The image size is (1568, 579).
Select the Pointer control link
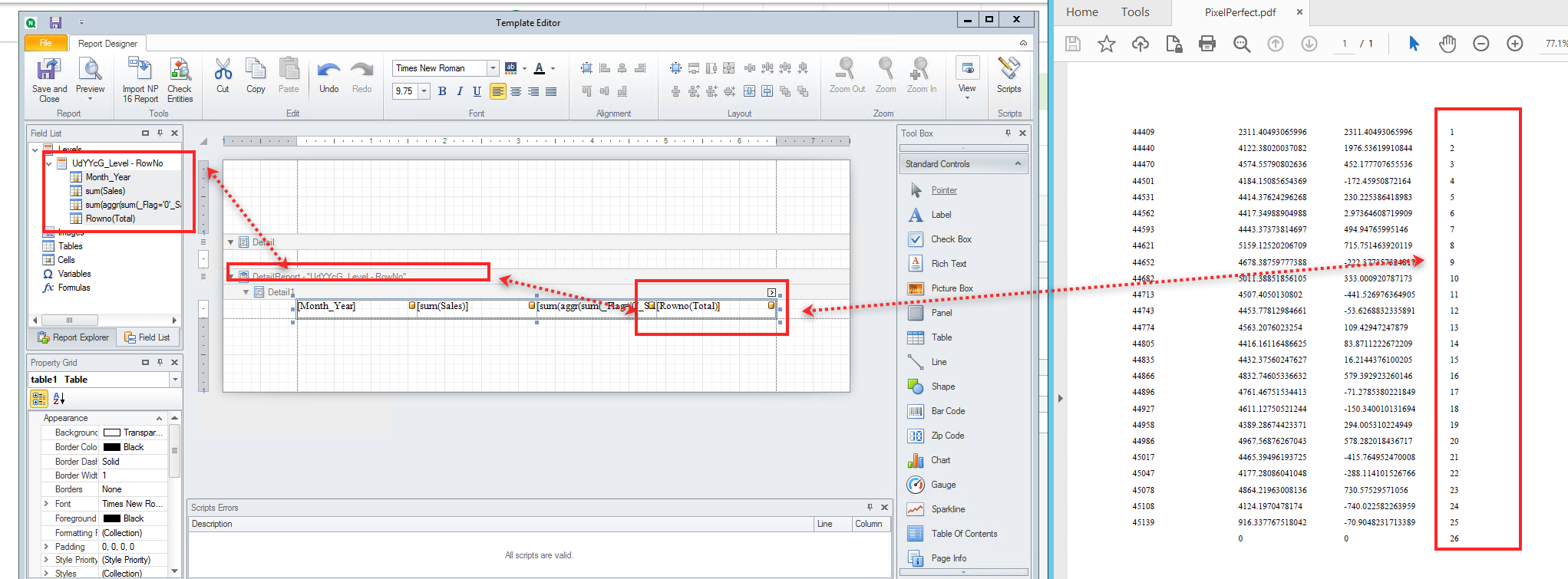tap(944, 190)
